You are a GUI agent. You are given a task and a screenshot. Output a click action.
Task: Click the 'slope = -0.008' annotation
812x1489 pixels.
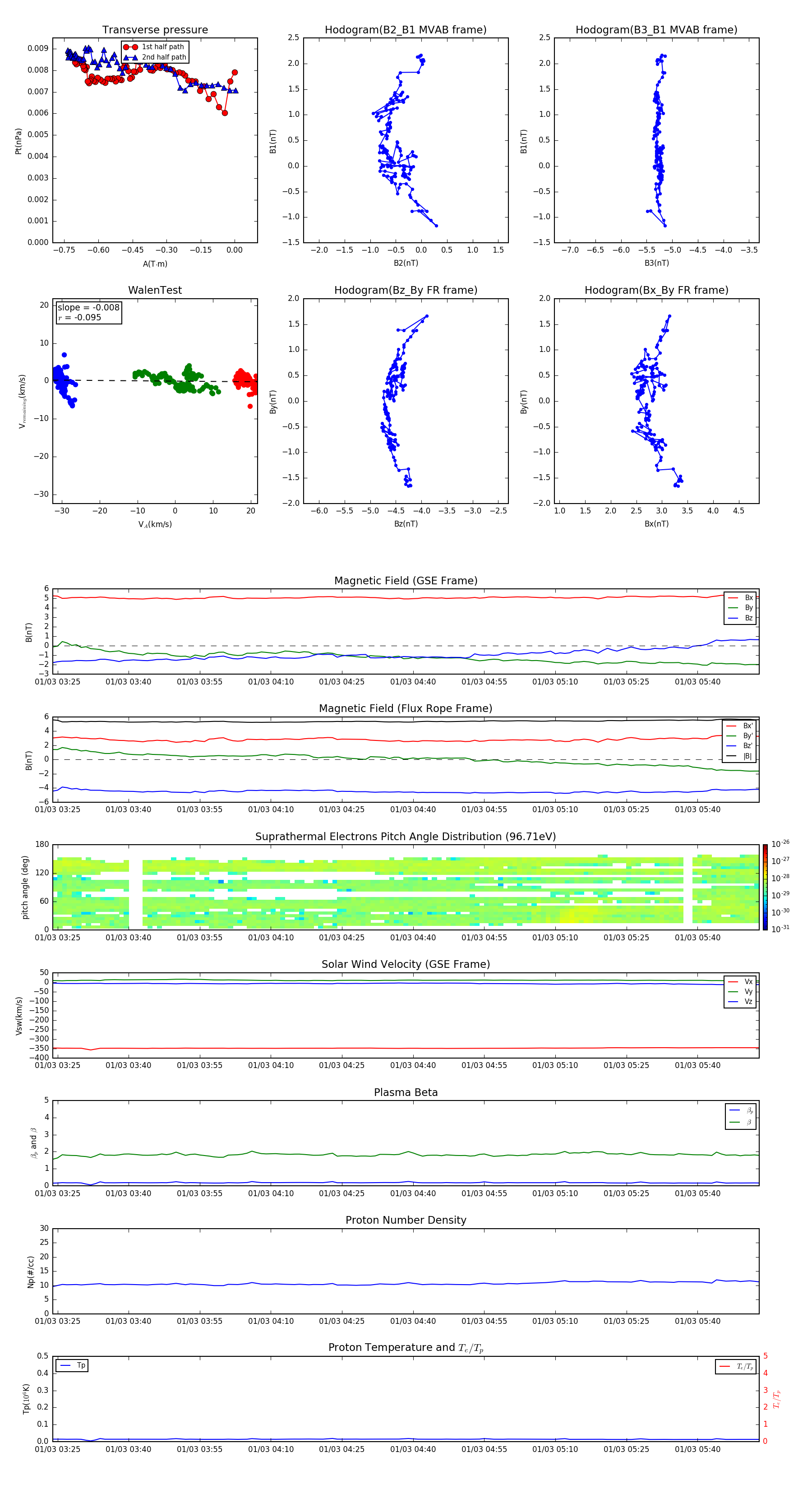point(88,308)
